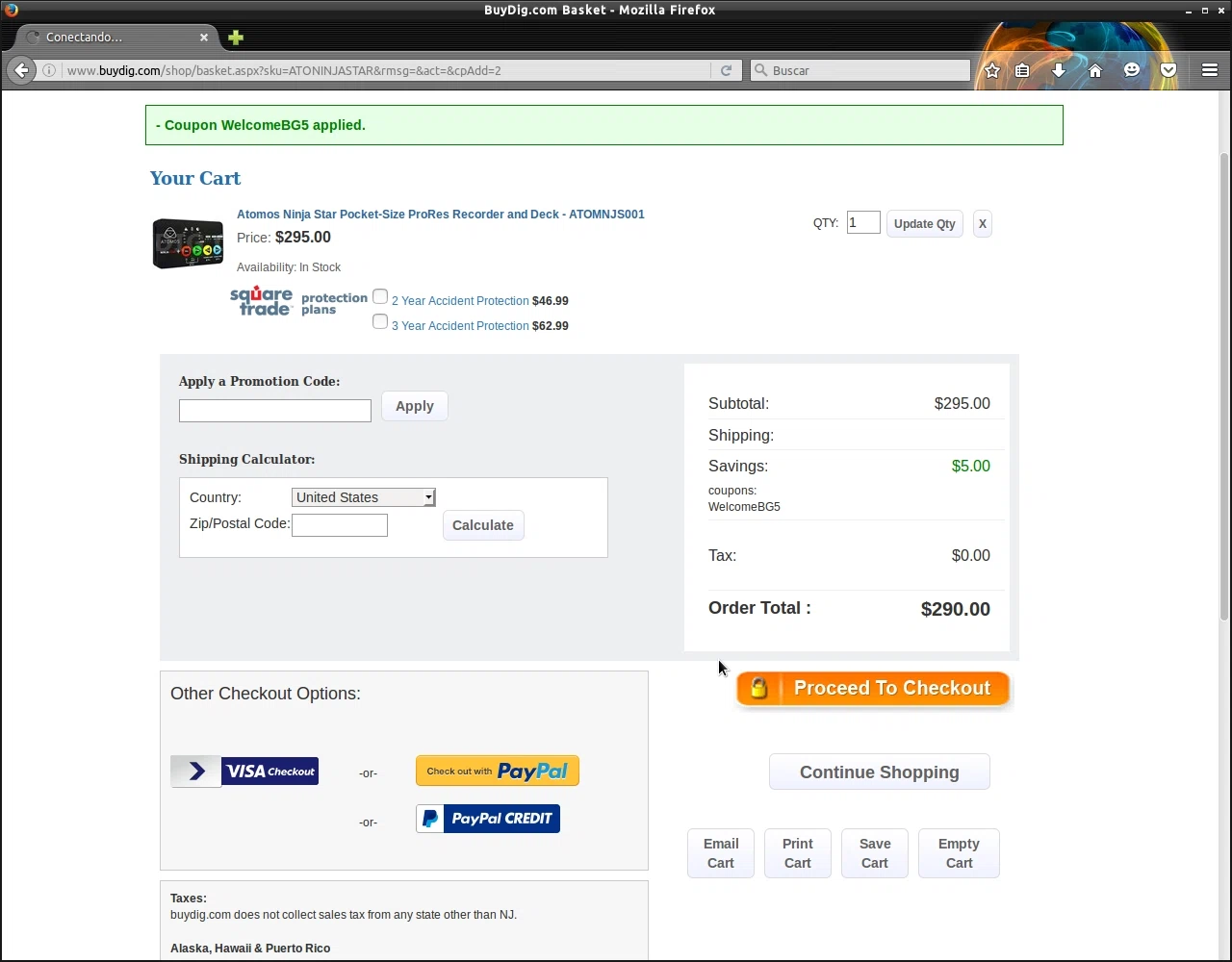Click the Save Cart button

point(874,853)
